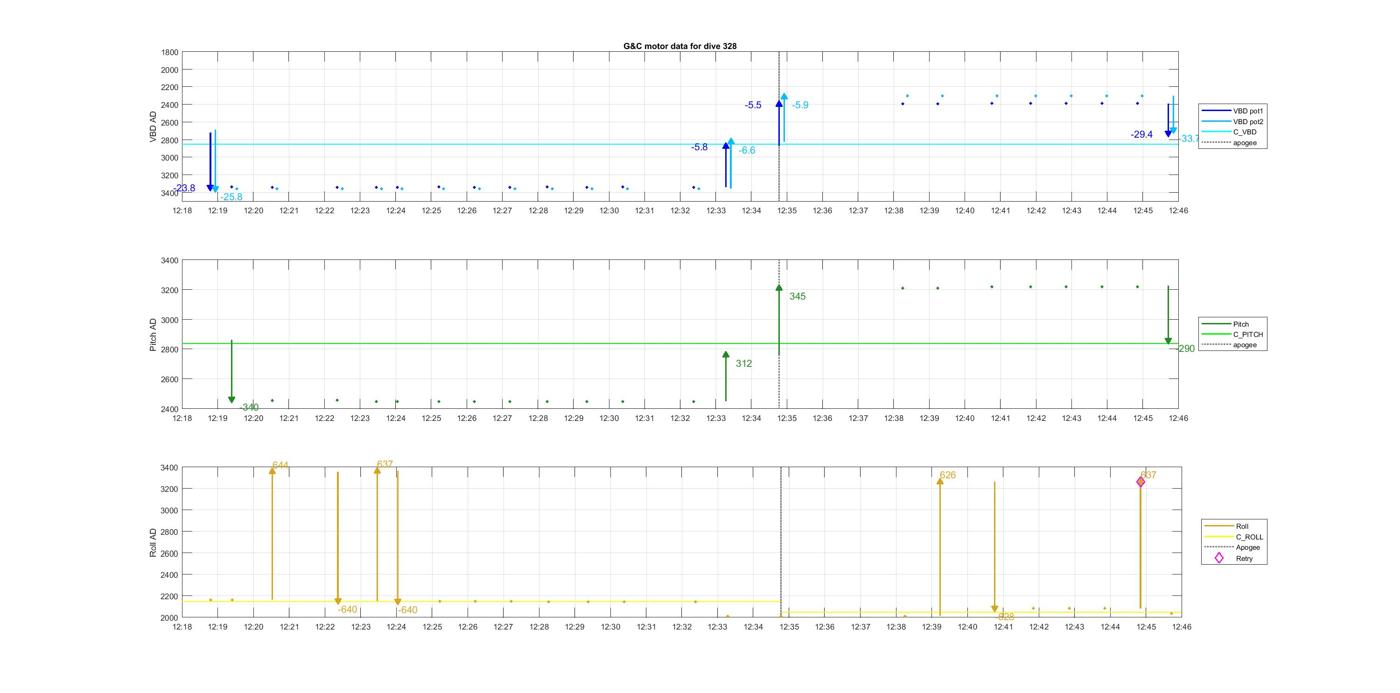This screenshot has width=1400, height=693.
Task: Click the '644' roll data label
Action: point(280,465)
